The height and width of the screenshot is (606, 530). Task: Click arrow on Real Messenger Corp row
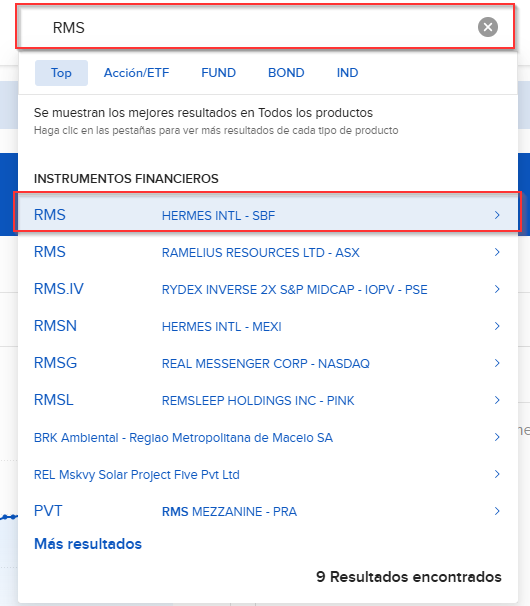coord(497,363)
